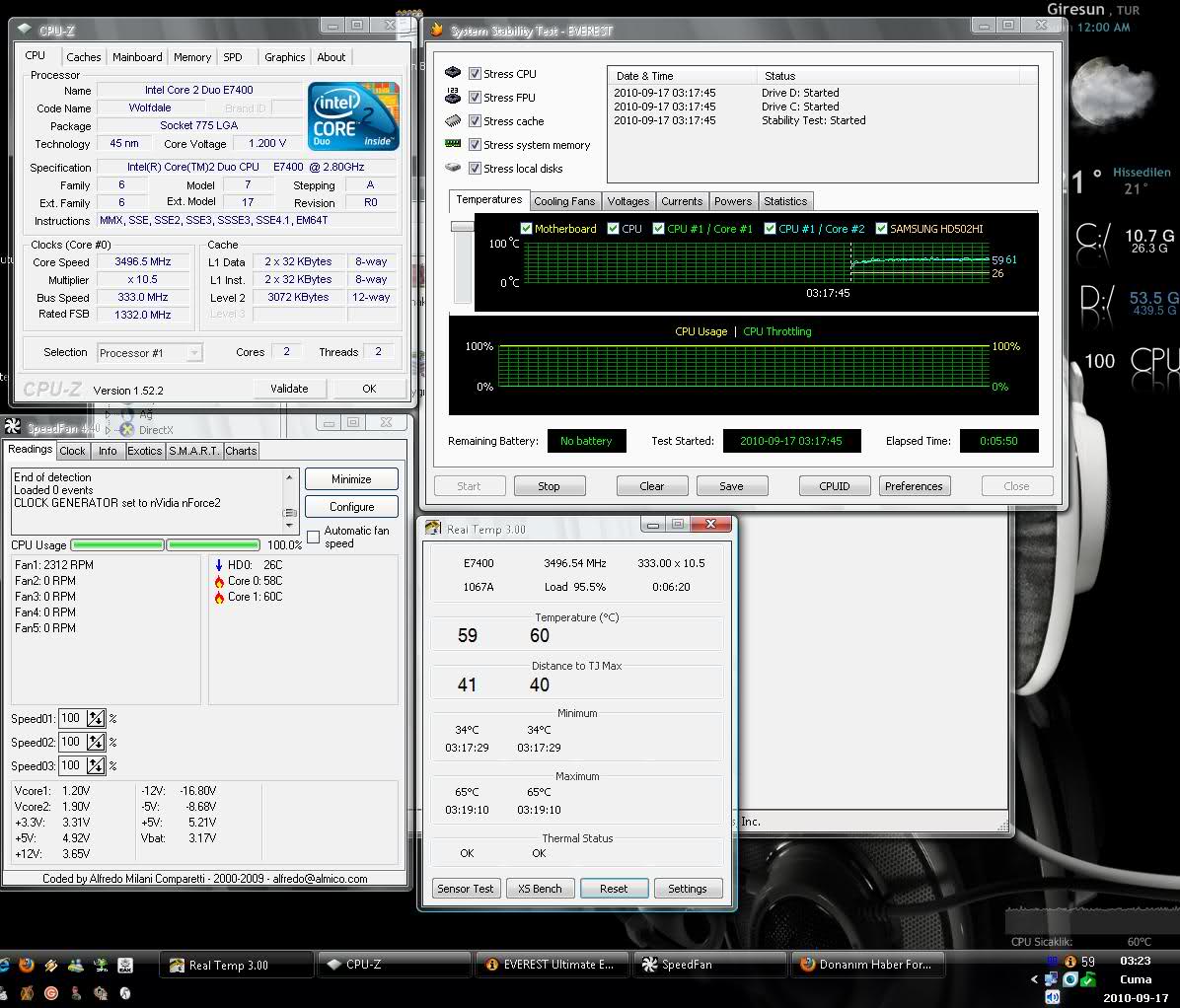Open CPUID from stability test window
Screen dimensions: 1180x1008
[835, 486]
